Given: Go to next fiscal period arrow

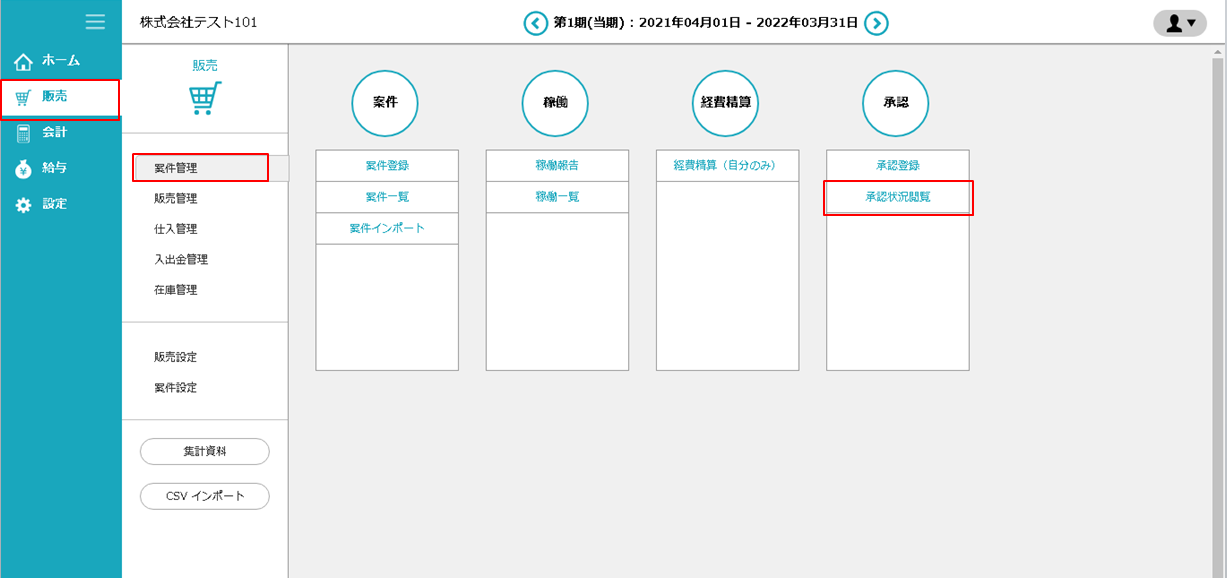Looking at the screenshot, I should [x=876, y=23].
